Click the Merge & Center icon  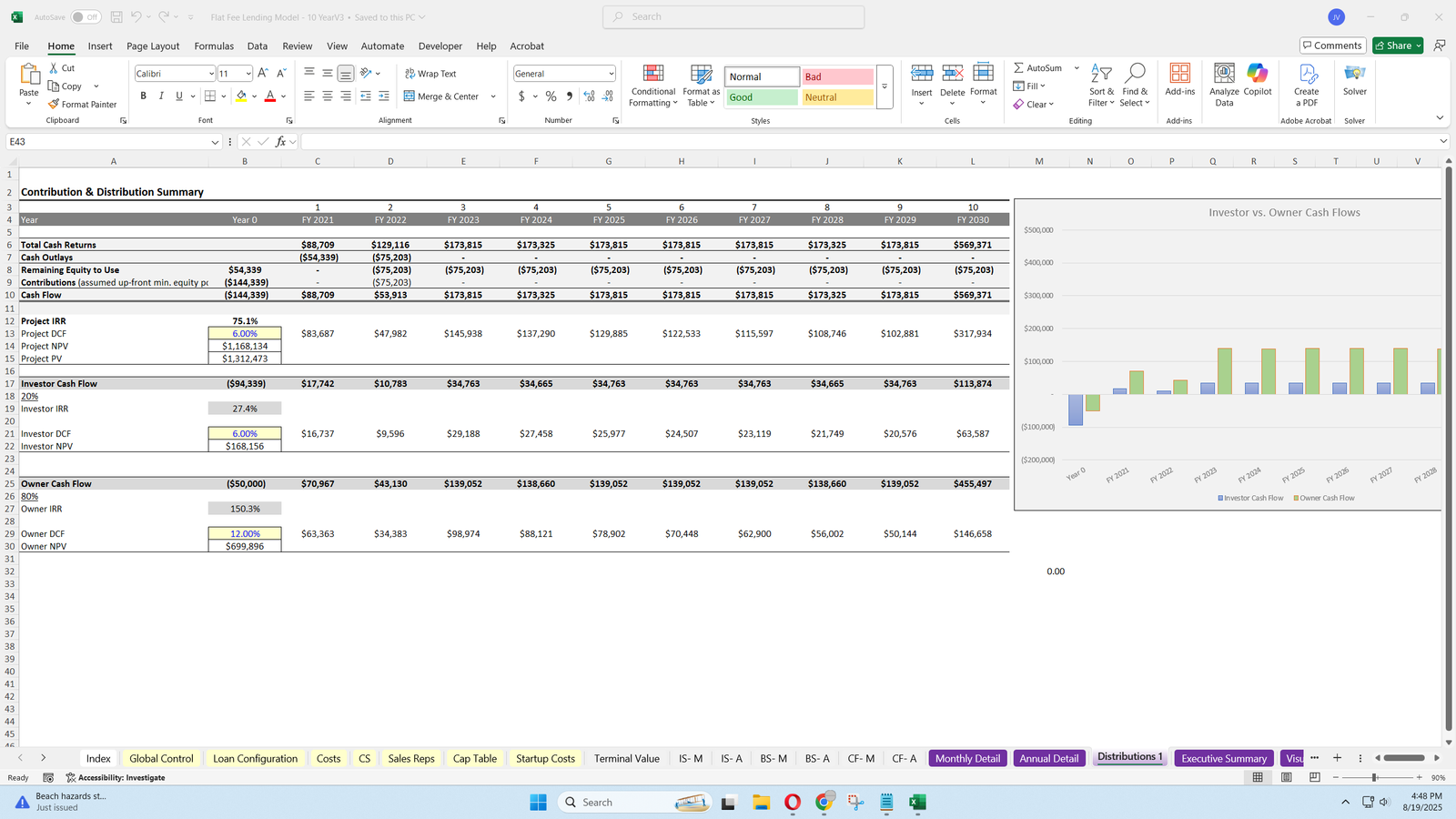tap(409, 96)
